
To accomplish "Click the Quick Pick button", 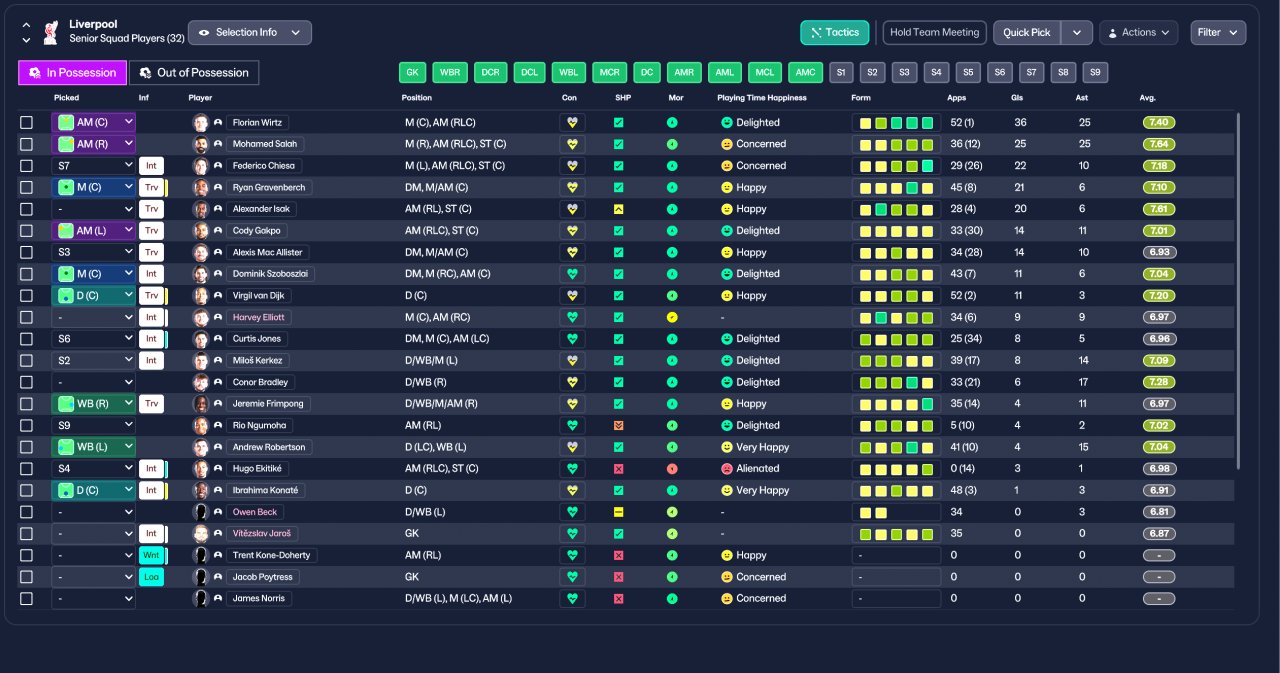I will pyautogui.click(x=1027, y=33).
